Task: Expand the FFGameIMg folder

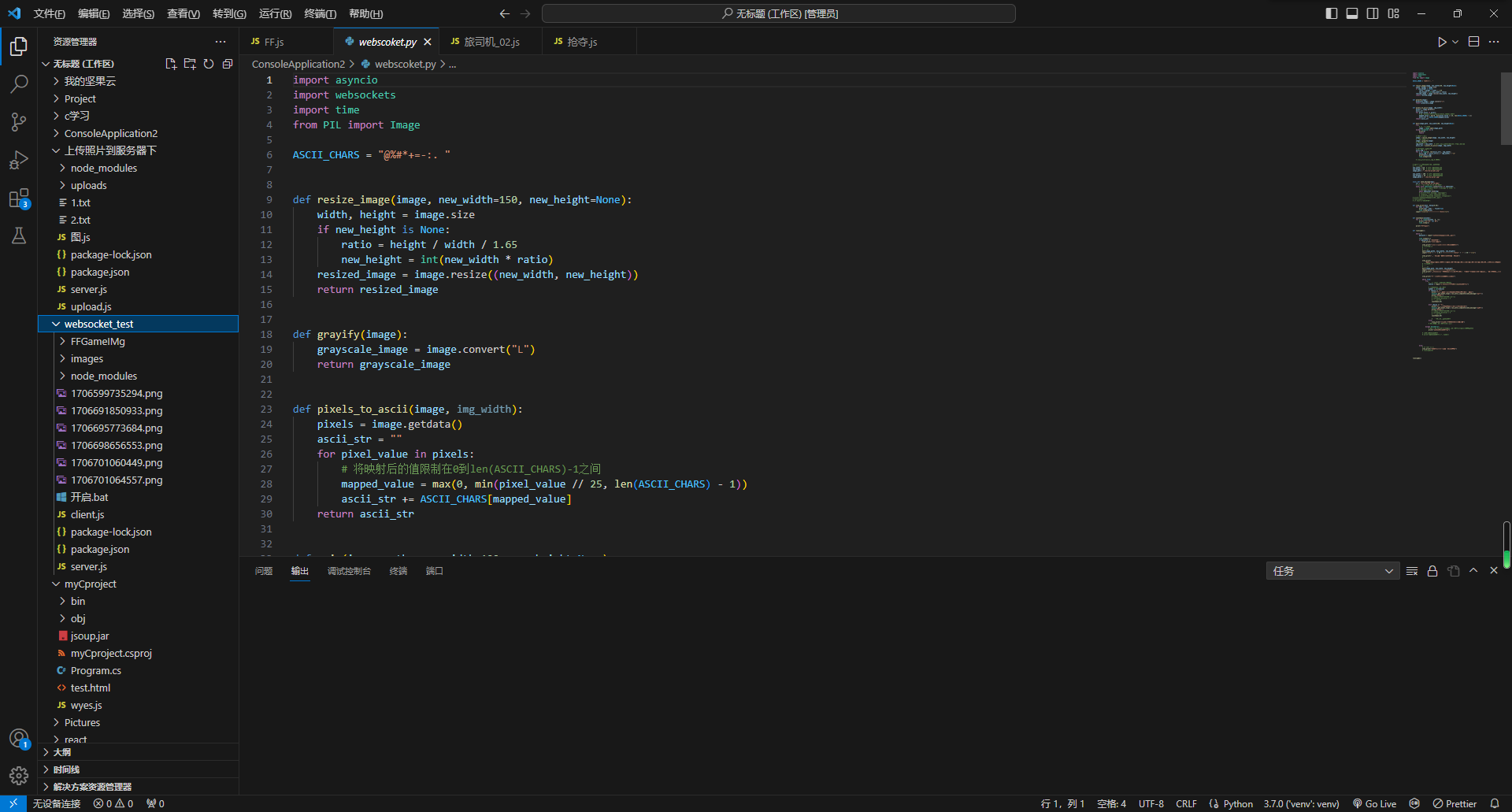Action: pyautogui.click(x=138, y=341)
